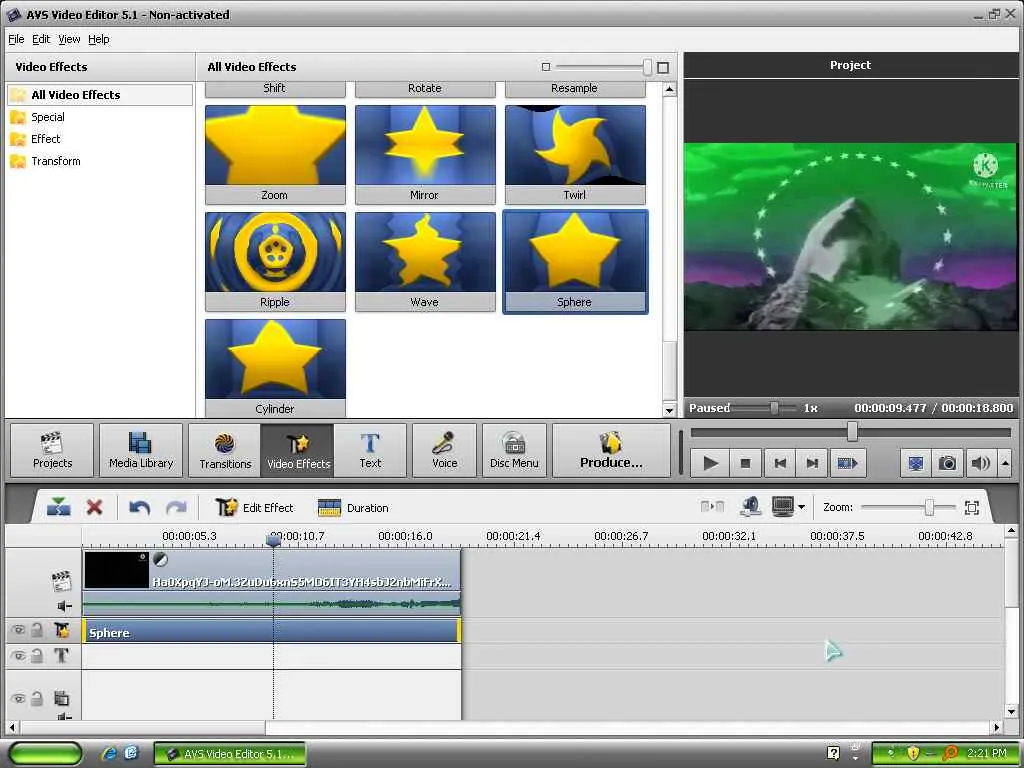Open the Text section

370,450
